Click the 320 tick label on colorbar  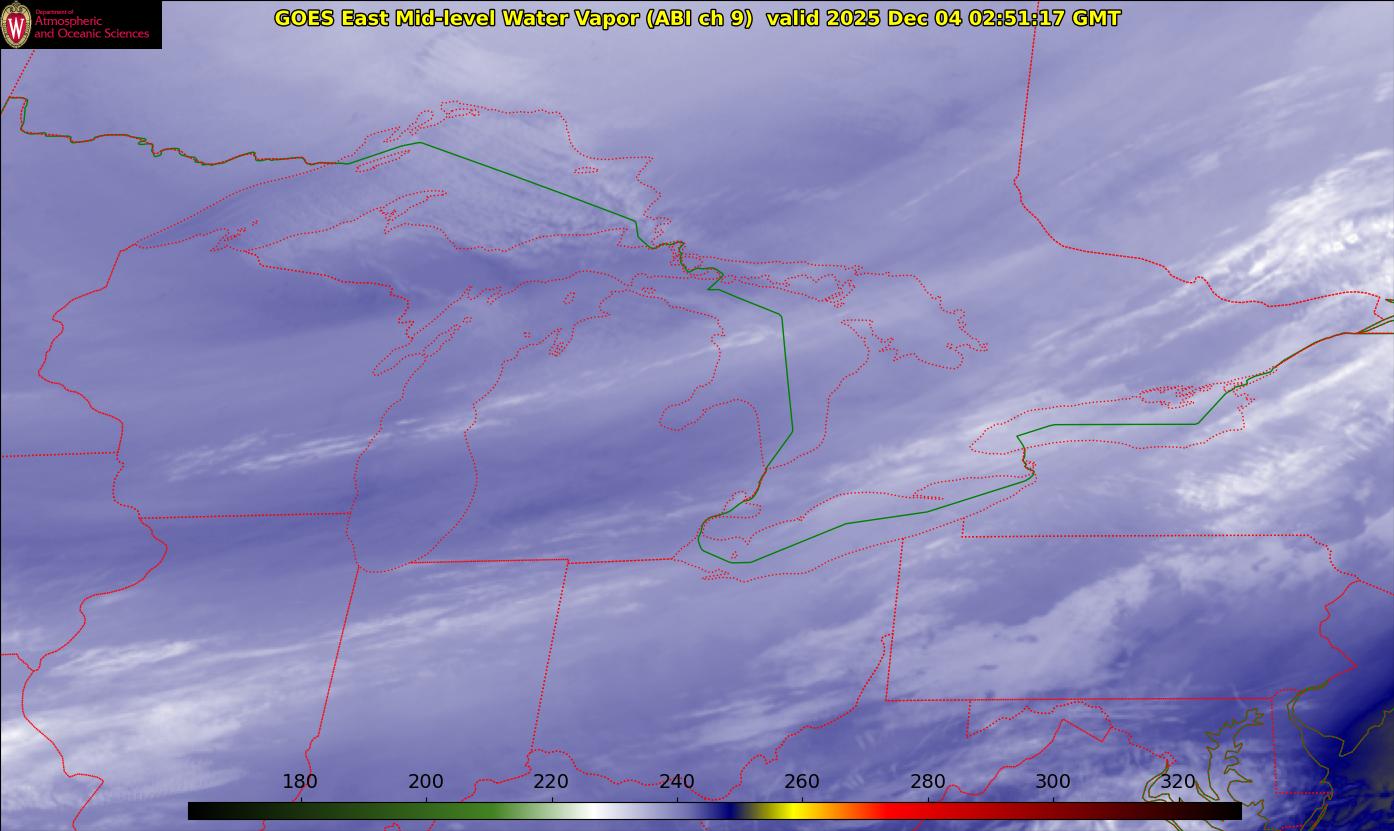[x=1179, y=782]
